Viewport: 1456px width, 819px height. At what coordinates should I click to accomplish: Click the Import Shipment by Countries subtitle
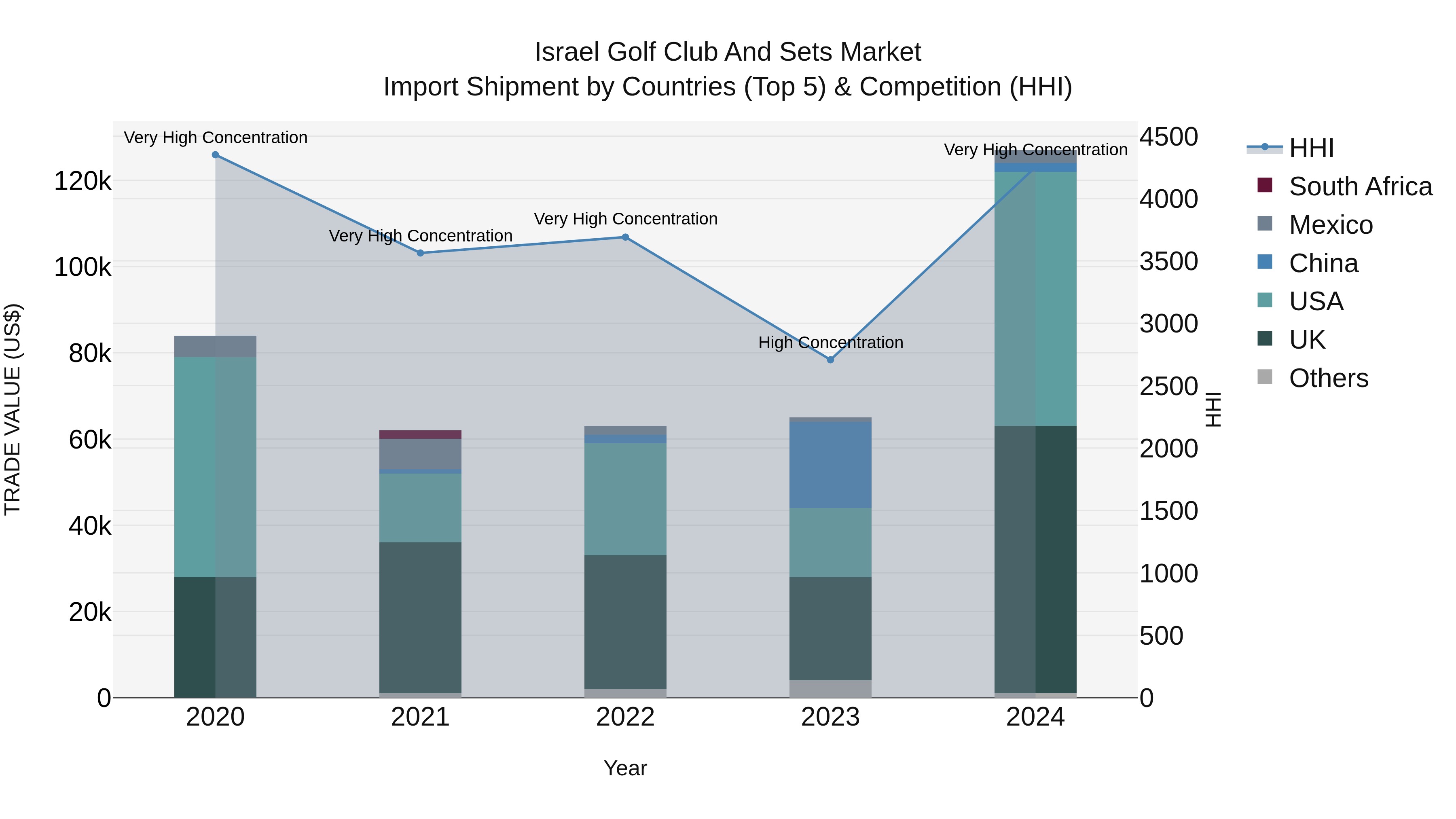728,87
